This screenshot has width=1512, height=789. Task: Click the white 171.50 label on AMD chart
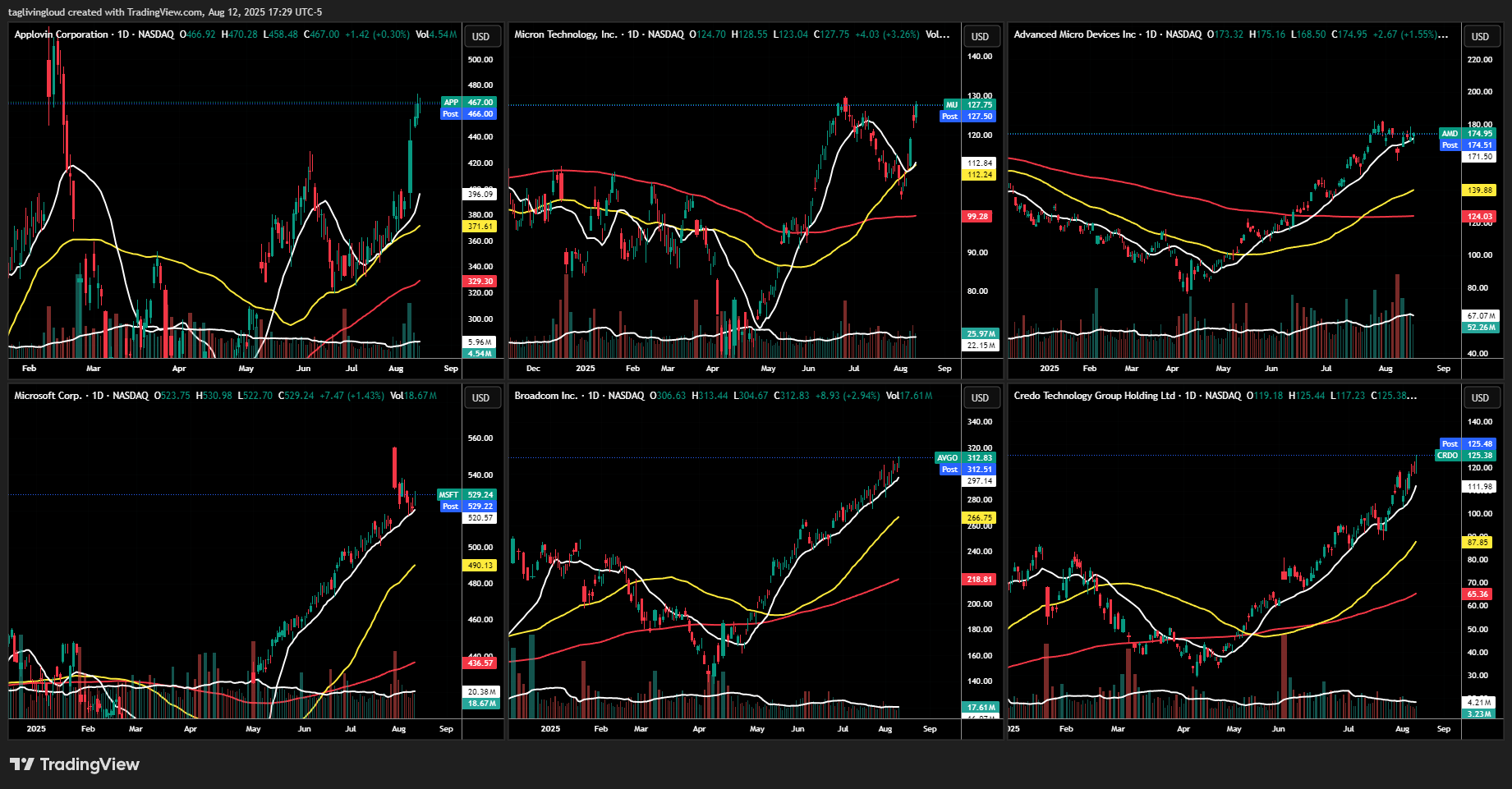(x=1480, y=157)
